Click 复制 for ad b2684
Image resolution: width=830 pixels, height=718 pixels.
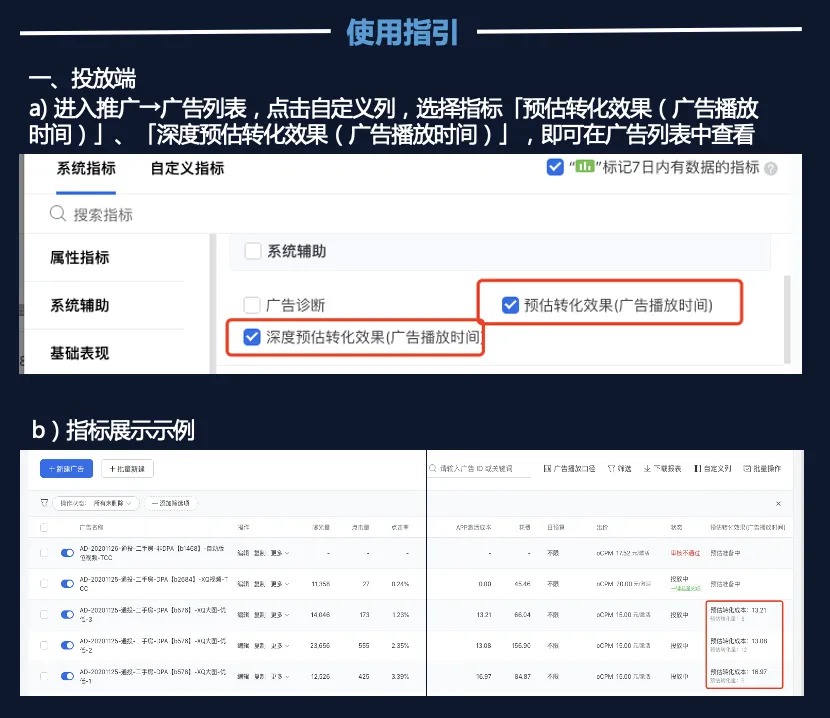click(259, 584)
